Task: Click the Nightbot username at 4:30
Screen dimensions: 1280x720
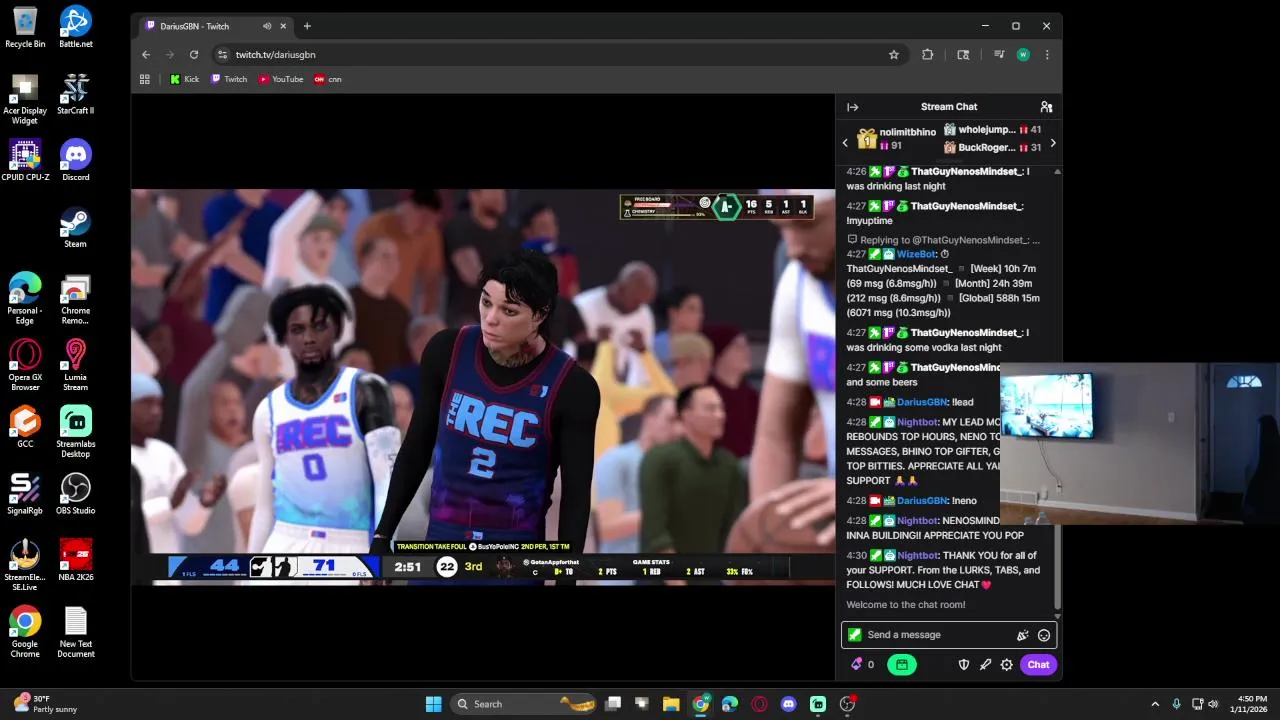Action: [917, 556]
